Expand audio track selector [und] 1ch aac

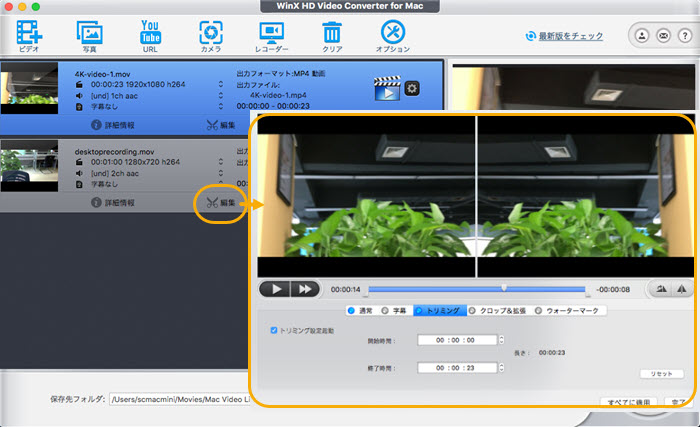click(x=221, y=96)
